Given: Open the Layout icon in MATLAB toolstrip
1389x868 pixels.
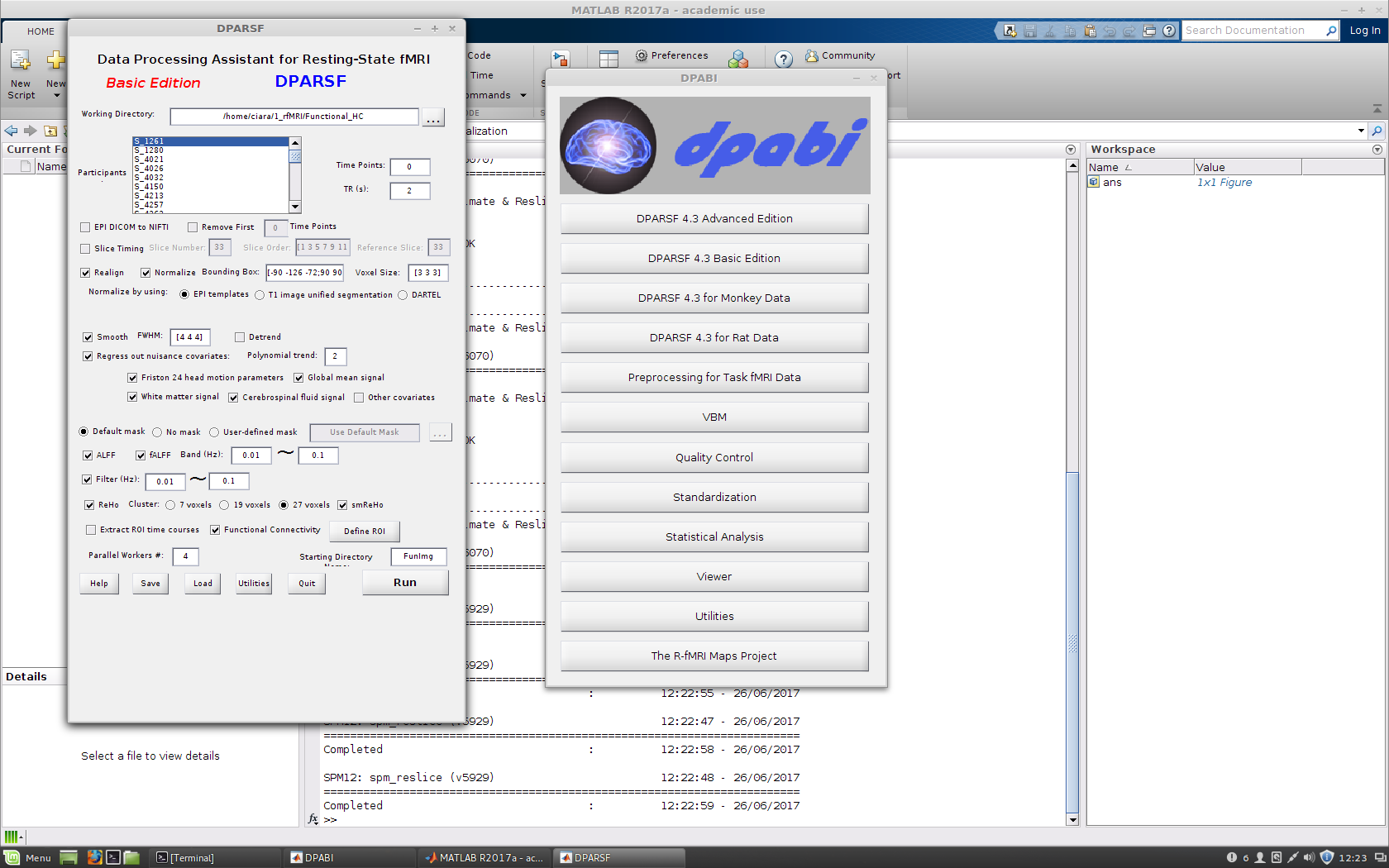Looking at the screenshot, I should pos(609,59).
